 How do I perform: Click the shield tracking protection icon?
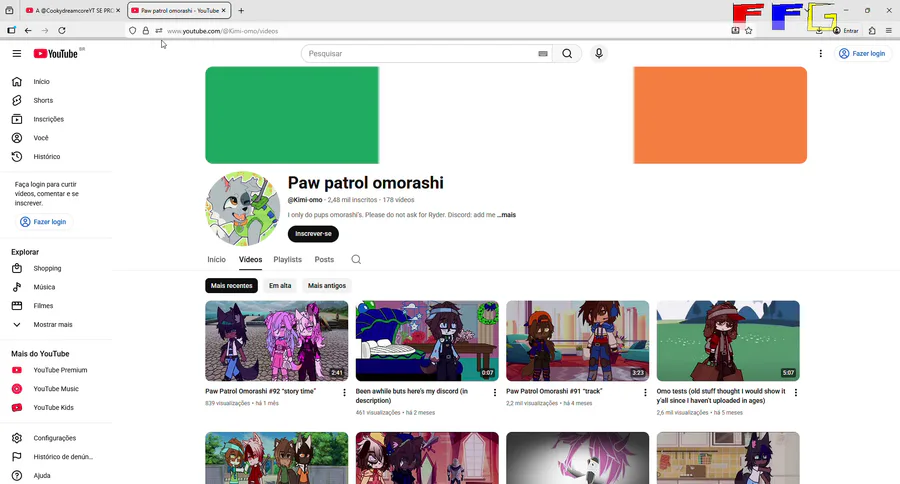click(133, 31)
